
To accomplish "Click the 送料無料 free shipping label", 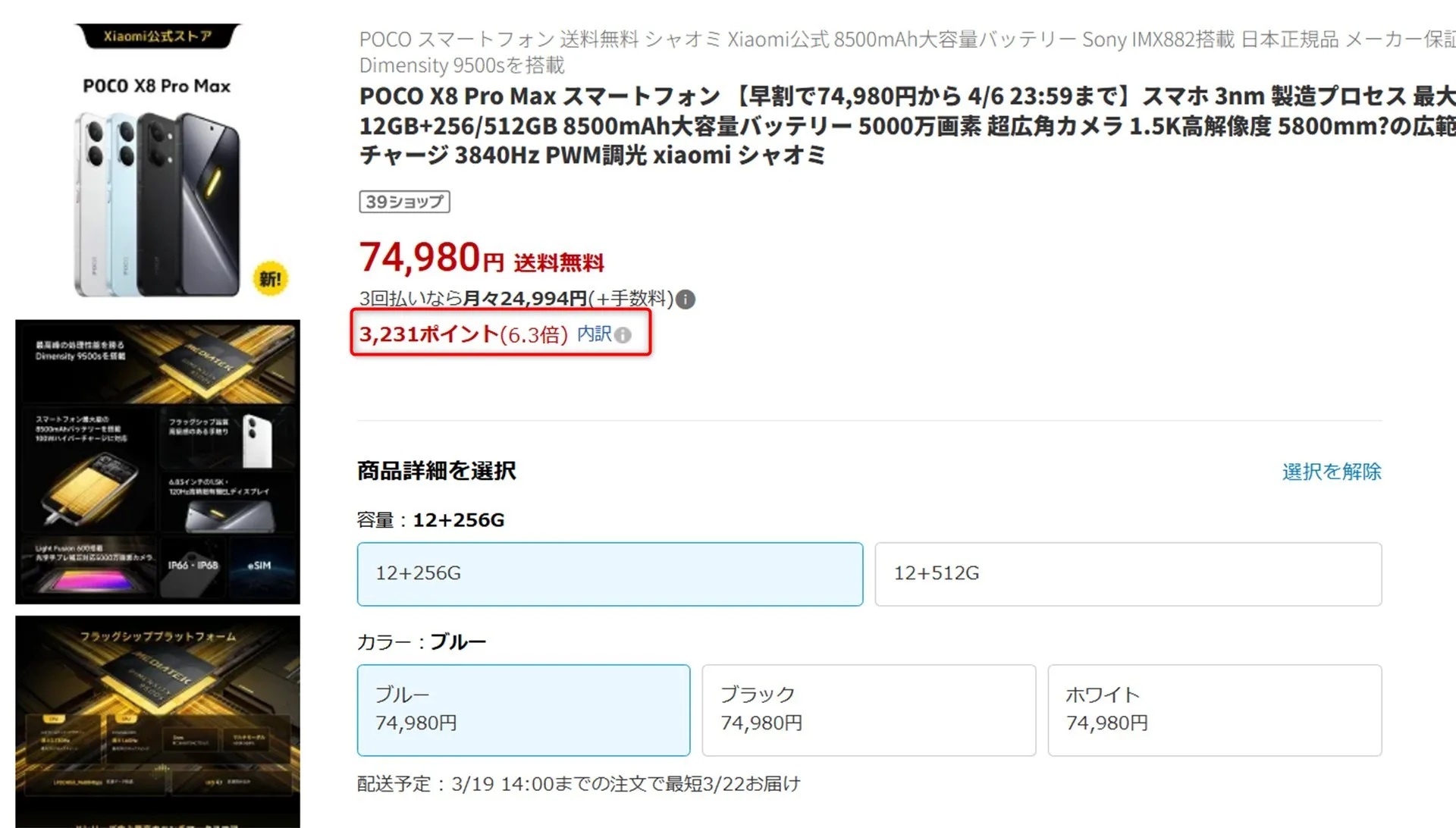I will [x=559, y=263].
